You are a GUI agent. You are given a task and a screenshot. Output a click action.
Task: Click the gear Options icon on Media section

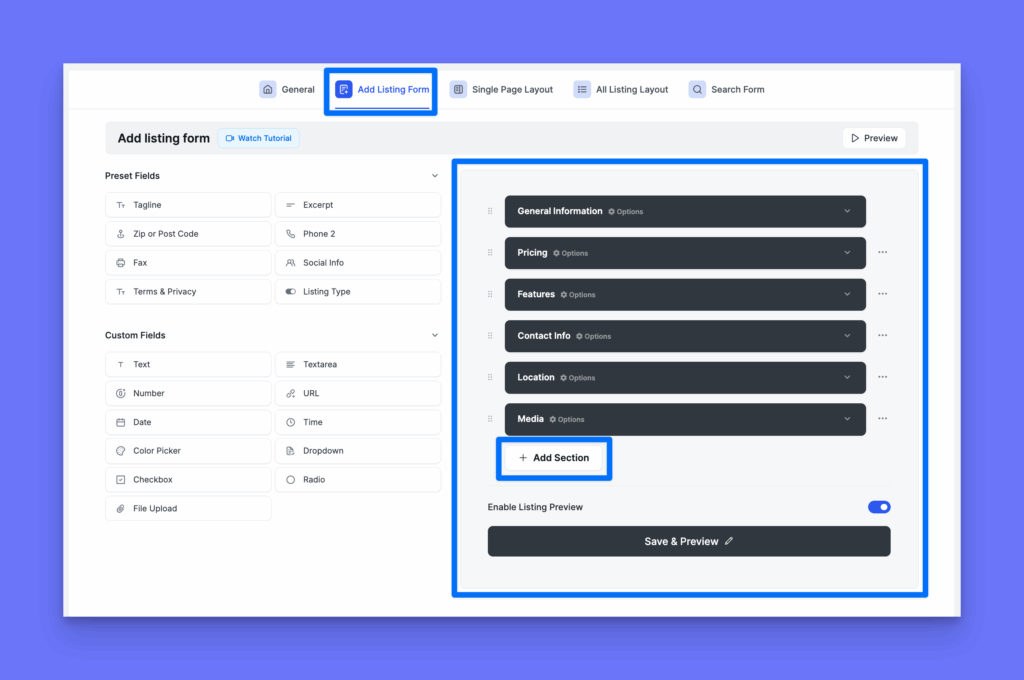click(553, 420)
